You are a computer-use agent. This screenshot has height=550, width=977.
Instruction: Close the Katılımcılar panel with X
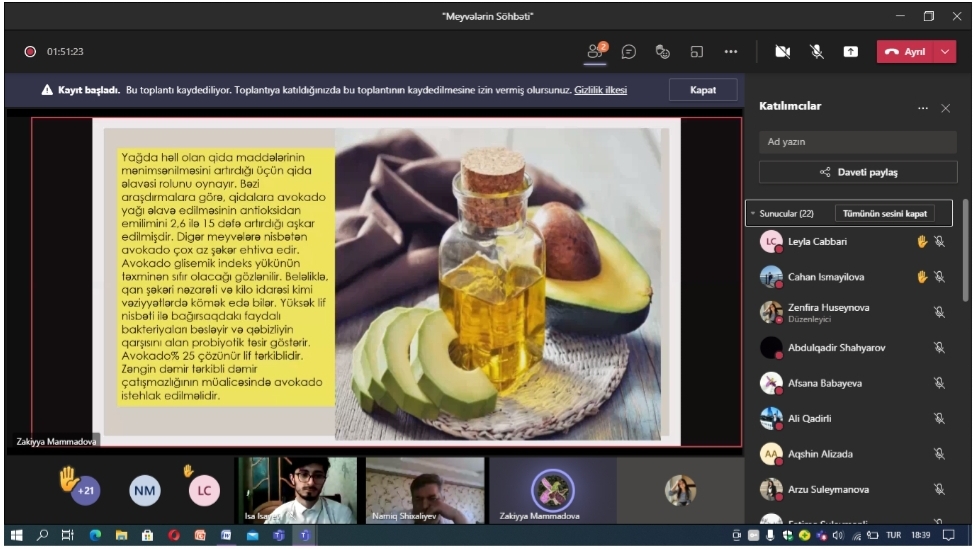pos(946,108)
